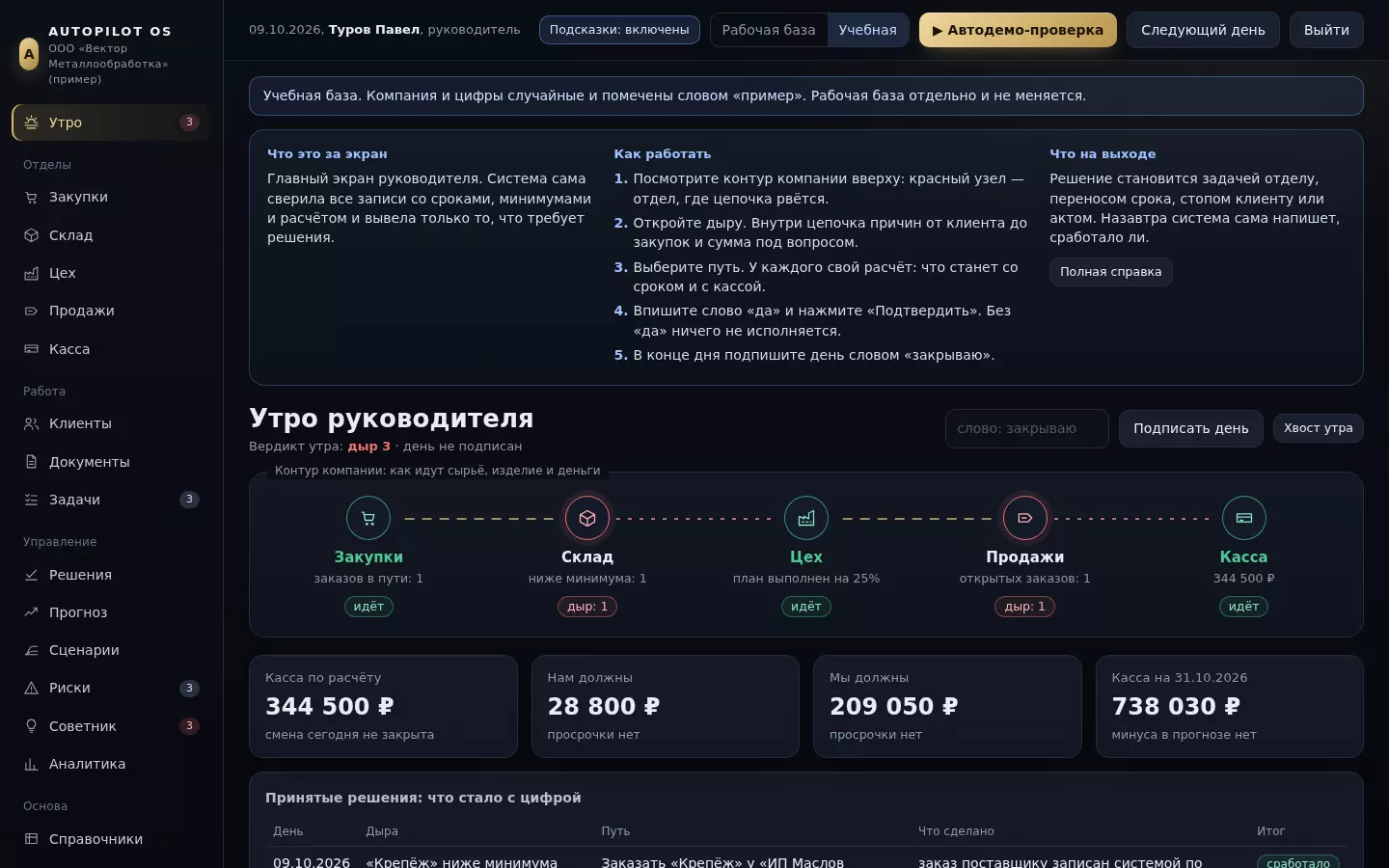This screenshot has width=1389, height=868.
Task: Click the Советник lightbulb icon
Action: [x=31, y=726]
